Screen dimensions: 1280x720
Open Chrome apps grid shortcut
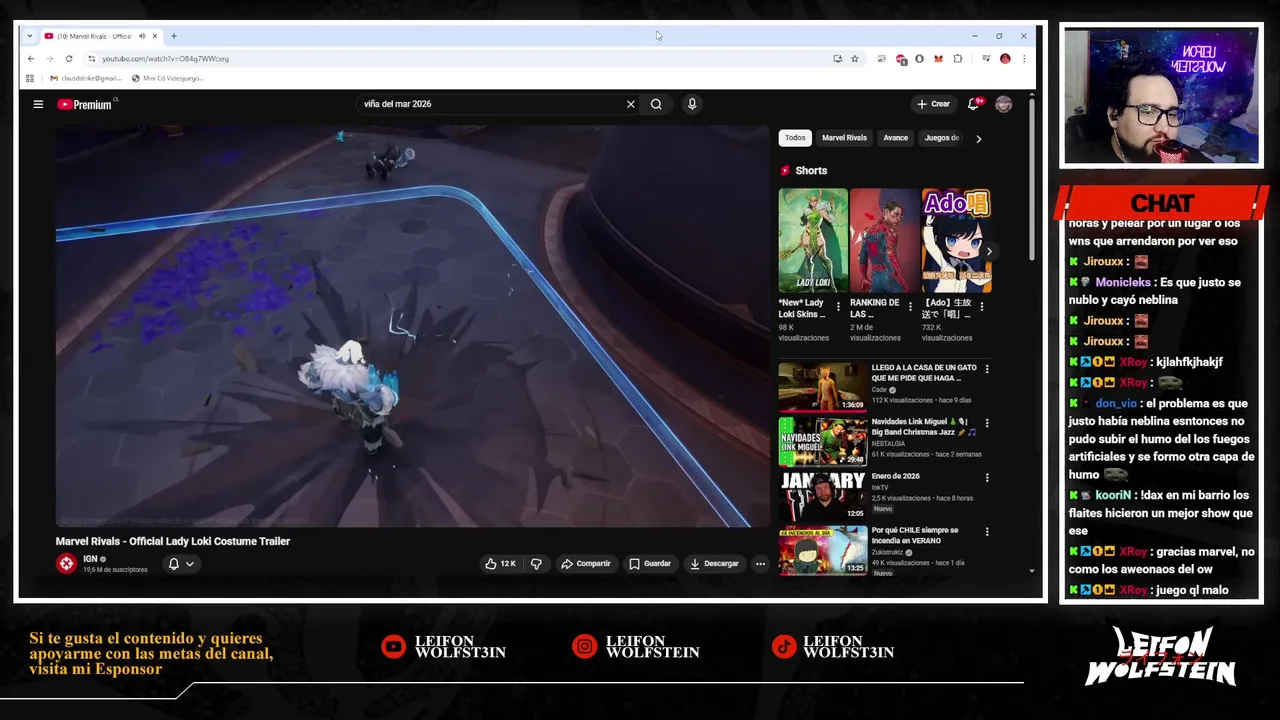click(30, 78)
